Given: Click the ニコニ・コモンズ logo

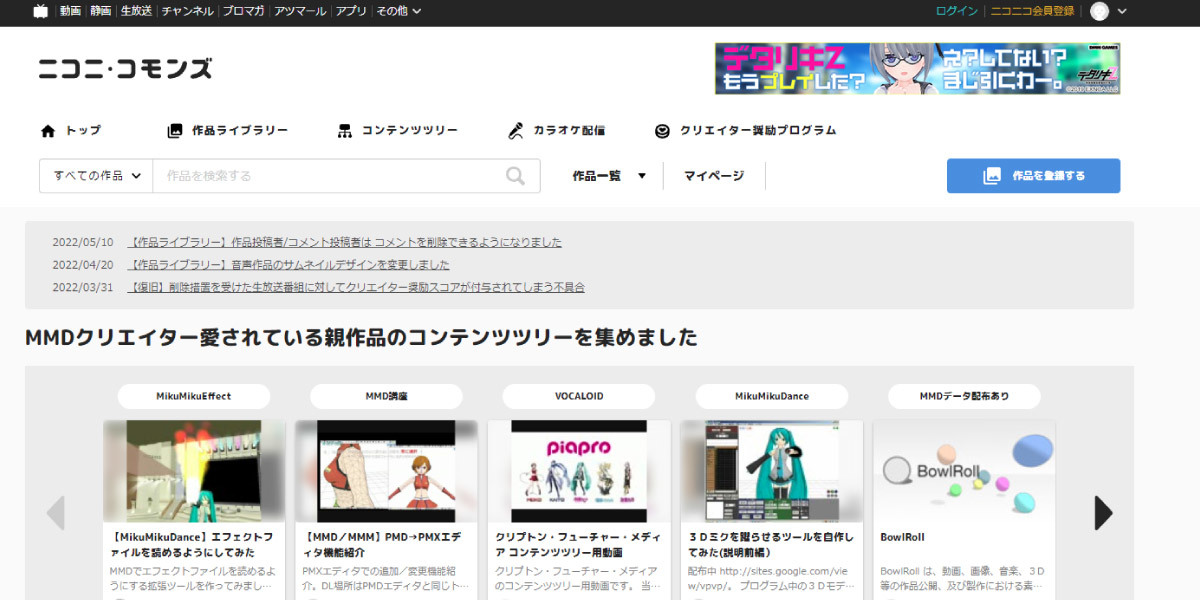Looking at the screenshot, I should 125,68.
